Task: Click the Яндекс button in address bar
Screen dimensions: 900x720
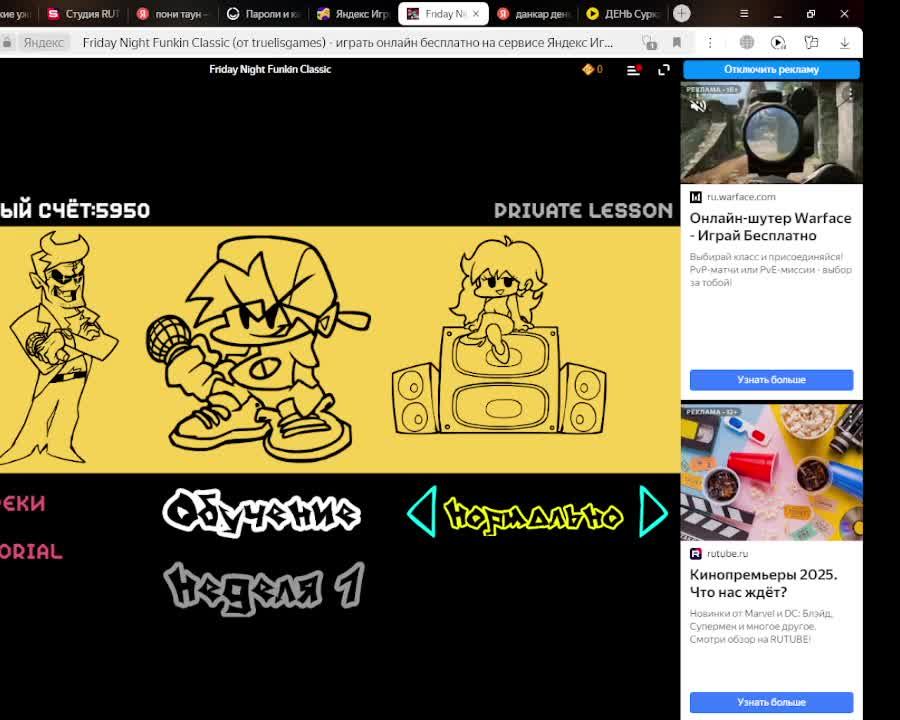Action: (x=44, y=42)
